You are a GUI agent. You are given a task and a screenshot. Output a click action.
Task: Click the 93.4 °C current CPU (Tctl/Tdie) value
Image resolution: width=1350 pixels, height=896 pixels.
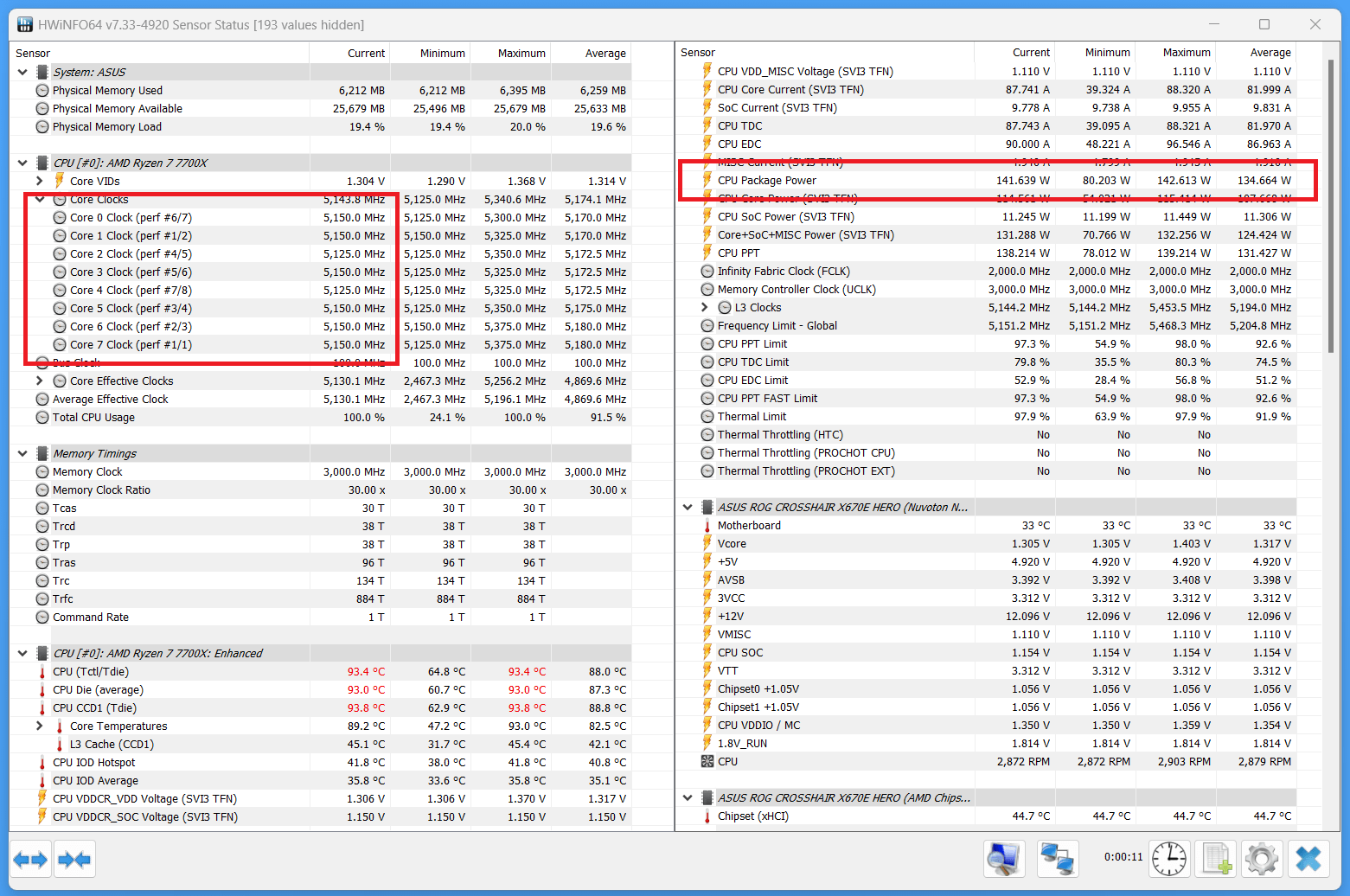(366, 672)
